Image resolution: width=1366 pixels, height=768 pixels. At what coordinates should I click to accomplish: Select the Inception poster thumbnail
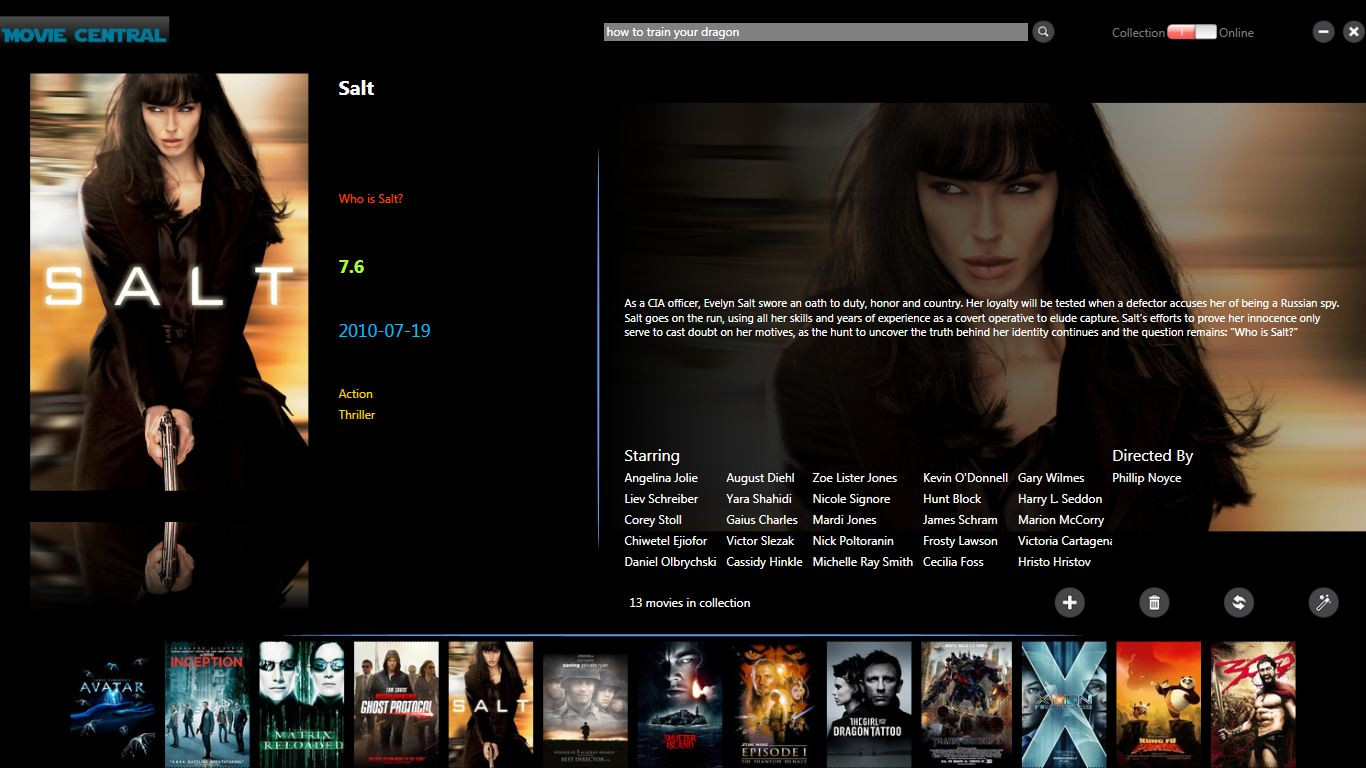(207, 705)
